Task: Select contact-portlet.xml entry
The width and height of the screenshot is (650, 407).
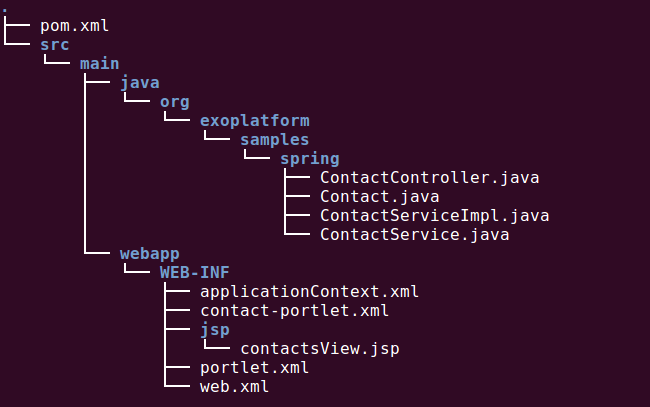Action: (x=295, y=311)
